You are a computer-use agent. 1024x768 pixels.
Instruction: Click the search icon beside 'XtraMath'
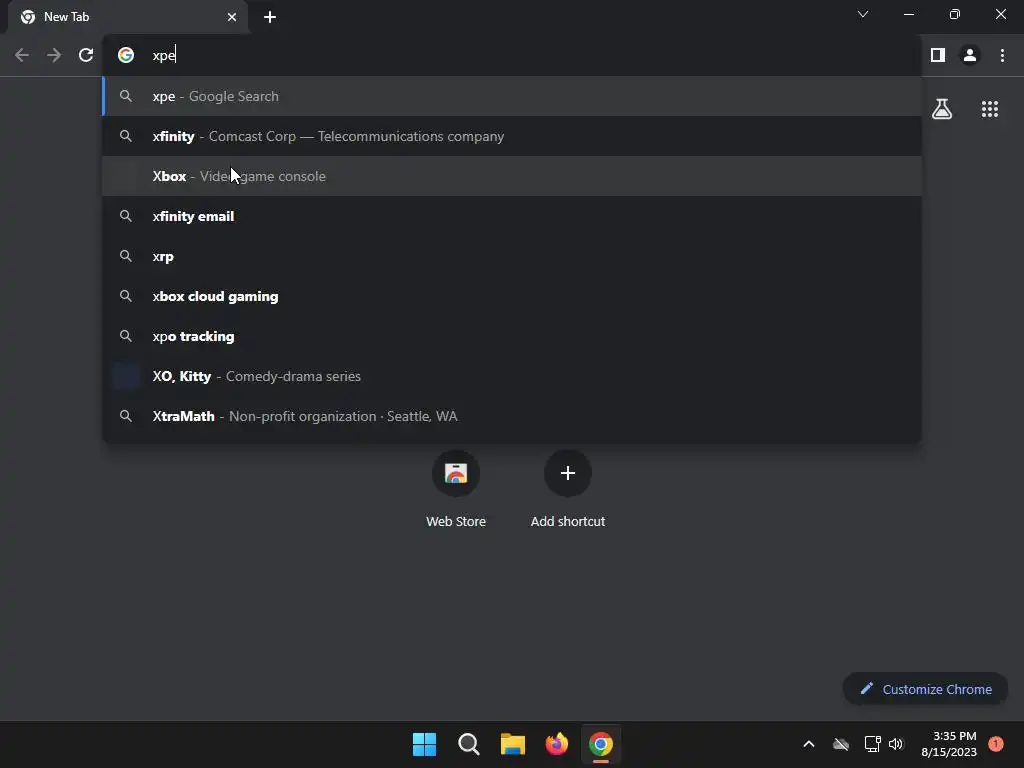(126, 416)
